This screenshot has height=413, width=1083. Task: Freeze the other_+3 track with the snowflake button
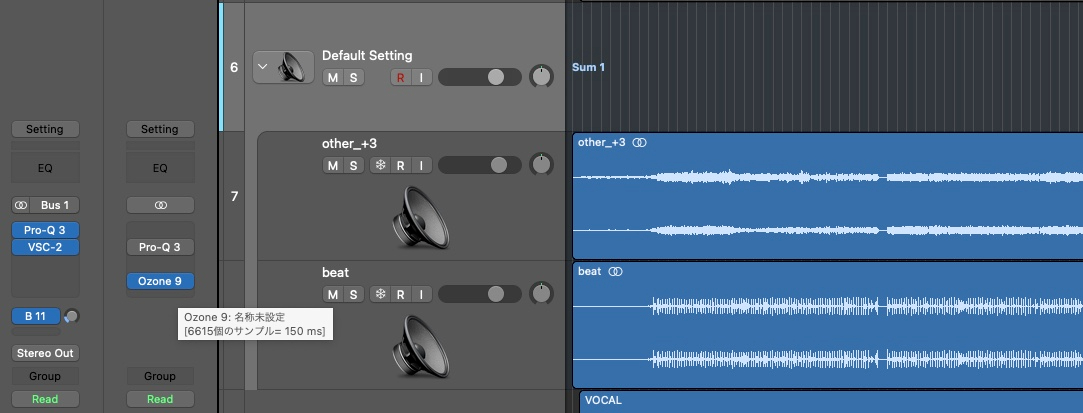[380, 165]
